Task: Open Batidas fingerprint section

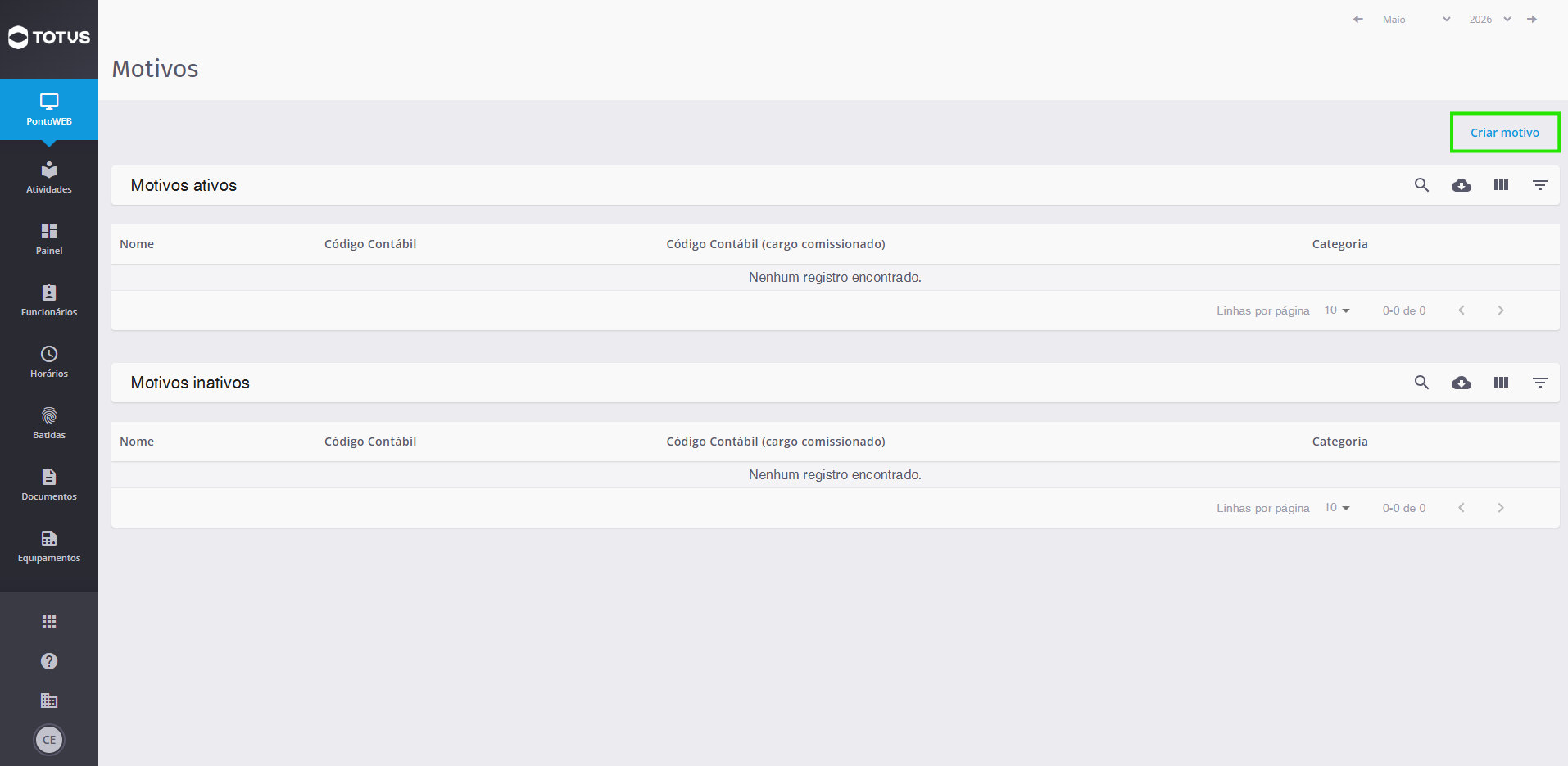Action: coord(49,424)
